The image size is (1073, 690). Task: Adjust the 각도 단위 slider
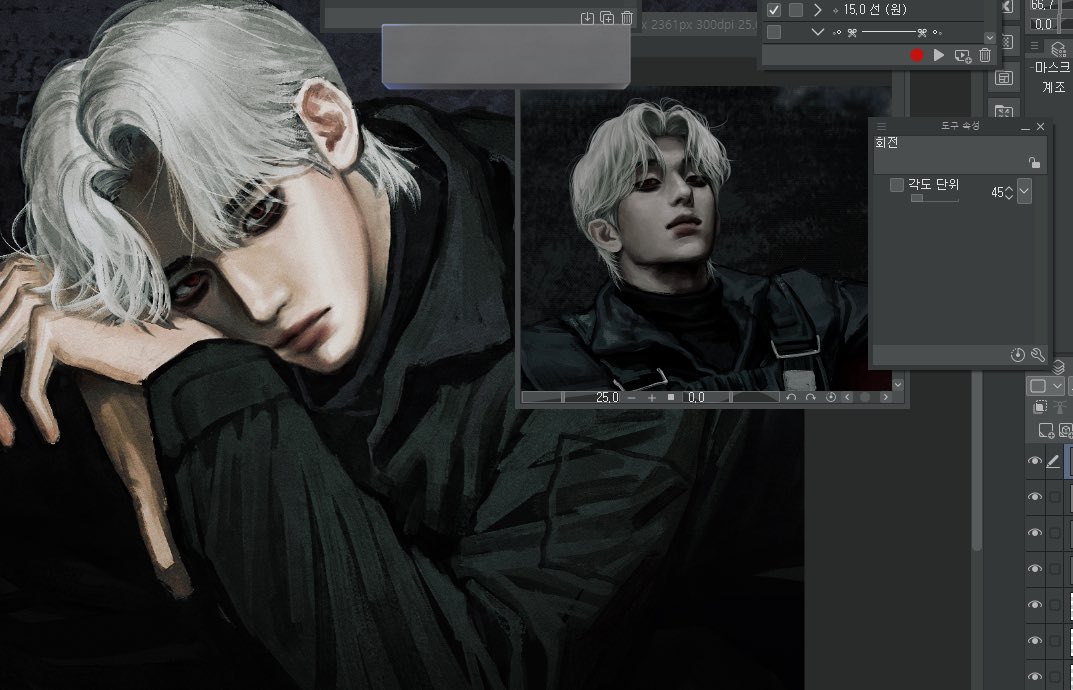coord(935,198)
